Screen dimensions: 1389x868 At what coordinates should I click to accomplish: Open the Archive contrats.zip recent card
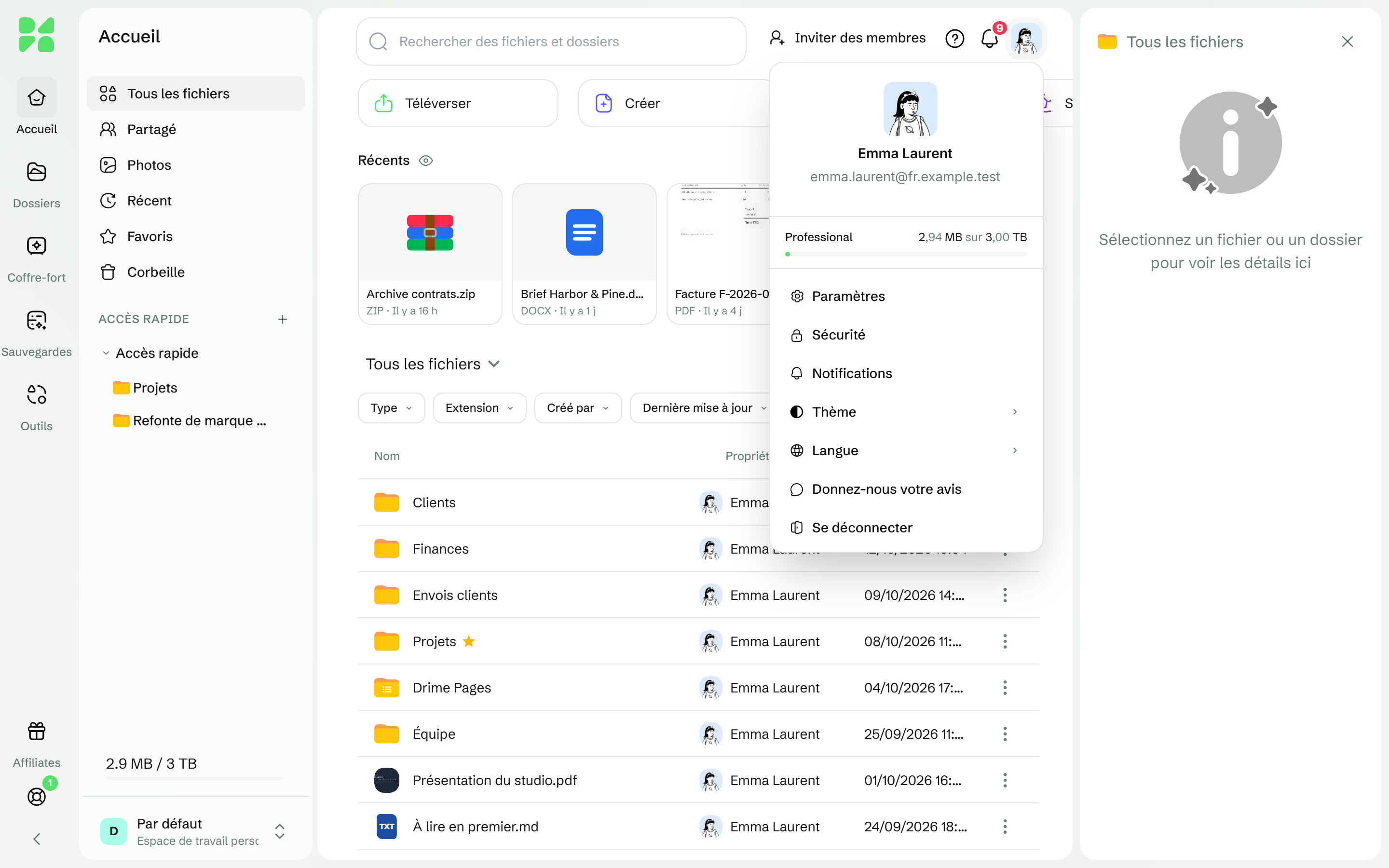coord(430,254)
